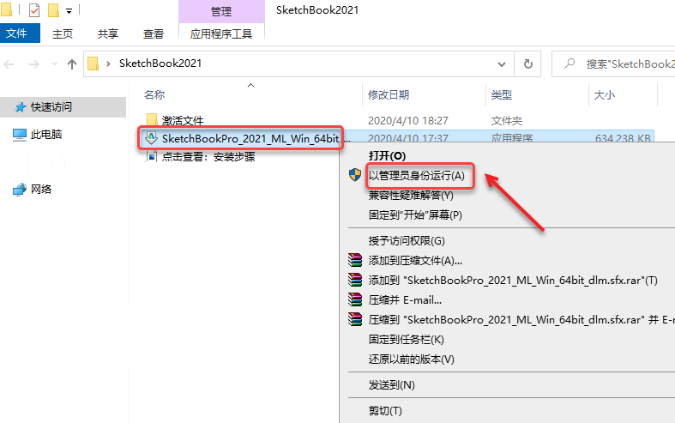Choose 固定到"开始"屏幕(P)
The height and width of the screenshot is (423, 675).
pyautogui.click(x=415, y=215)
